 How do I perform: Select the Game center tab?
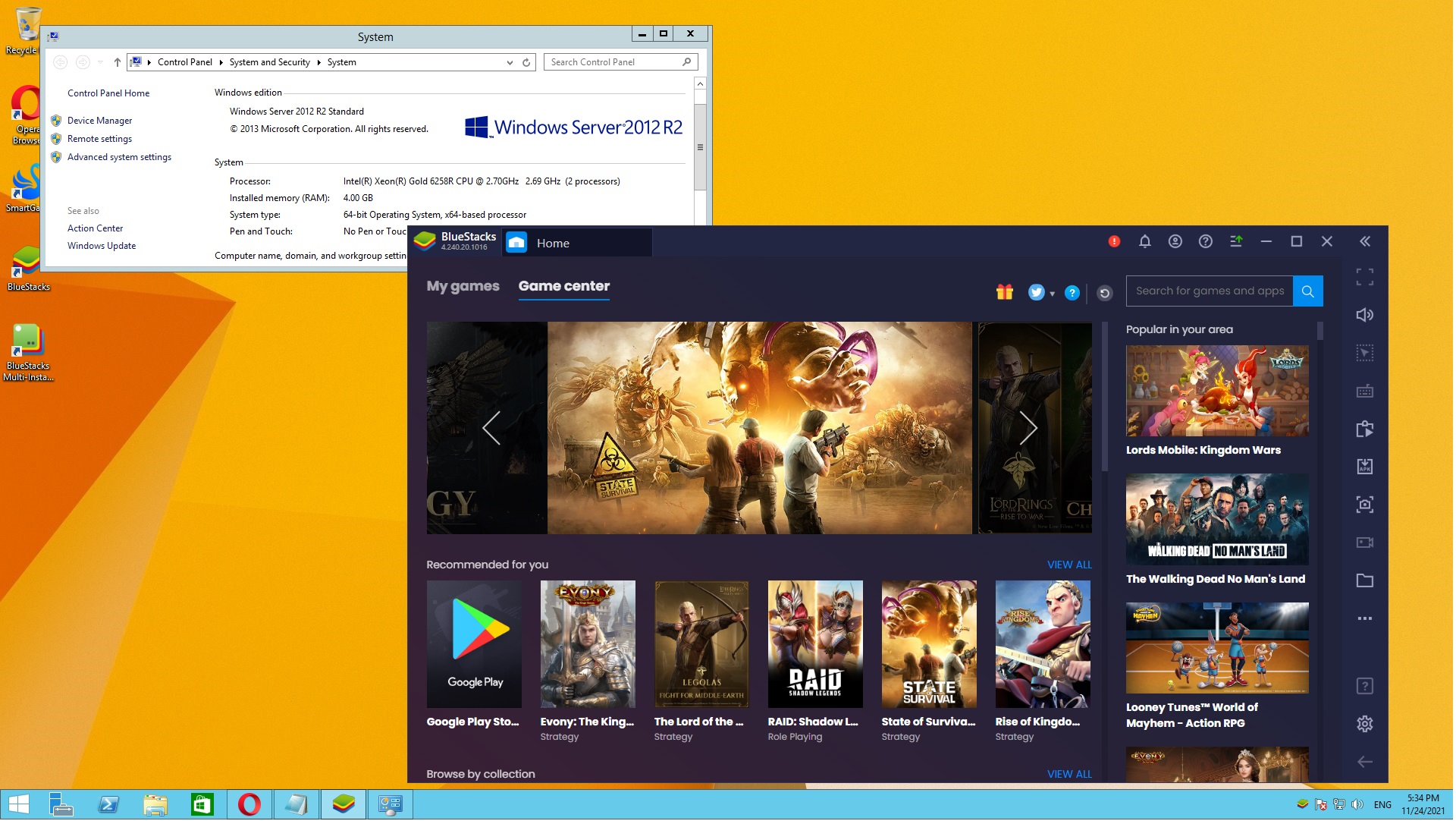[x=564, y=287]
